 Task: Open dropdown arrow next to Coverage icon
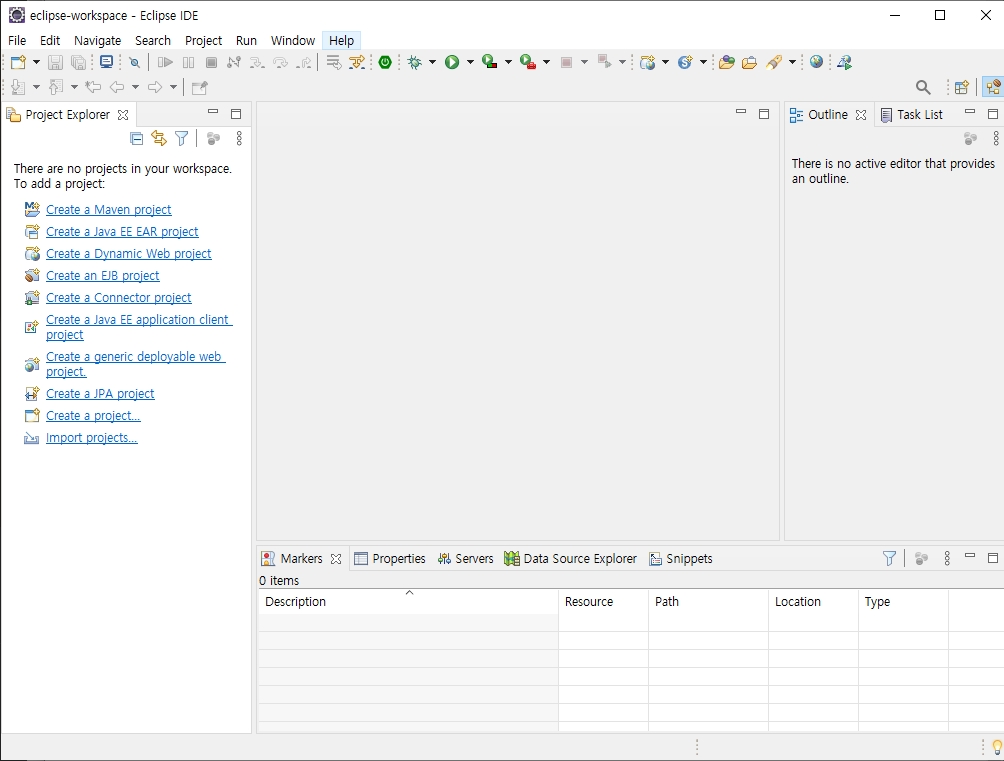(508, 62)
